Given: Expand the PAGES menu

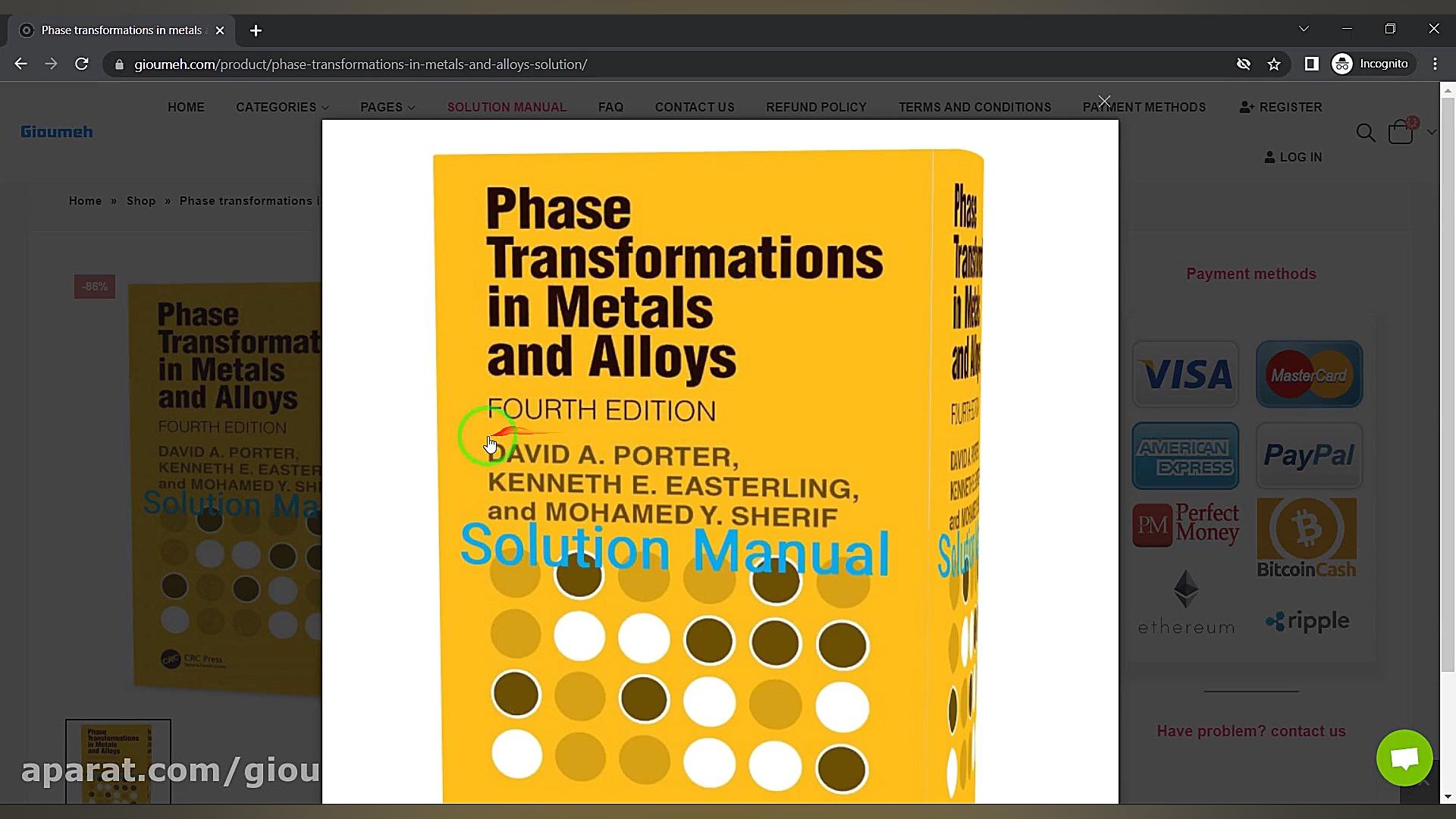Looking at the screenshot, I should (x=388, y=107).
